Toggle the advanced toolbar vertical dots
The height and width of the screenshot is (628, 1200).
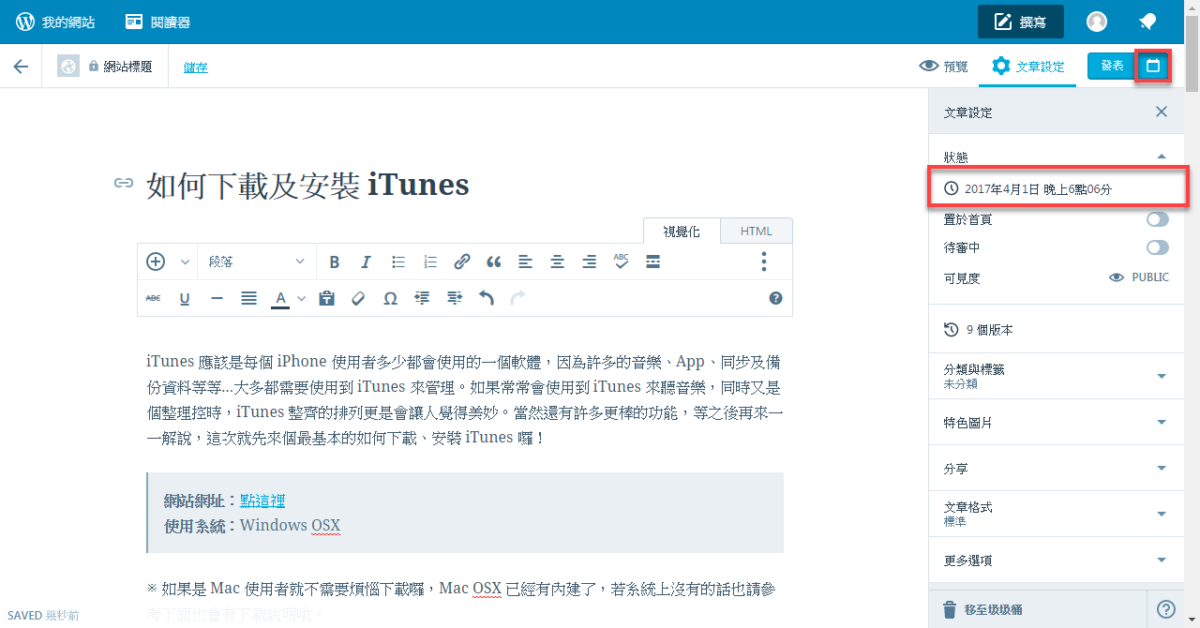[x=764, y=262]
